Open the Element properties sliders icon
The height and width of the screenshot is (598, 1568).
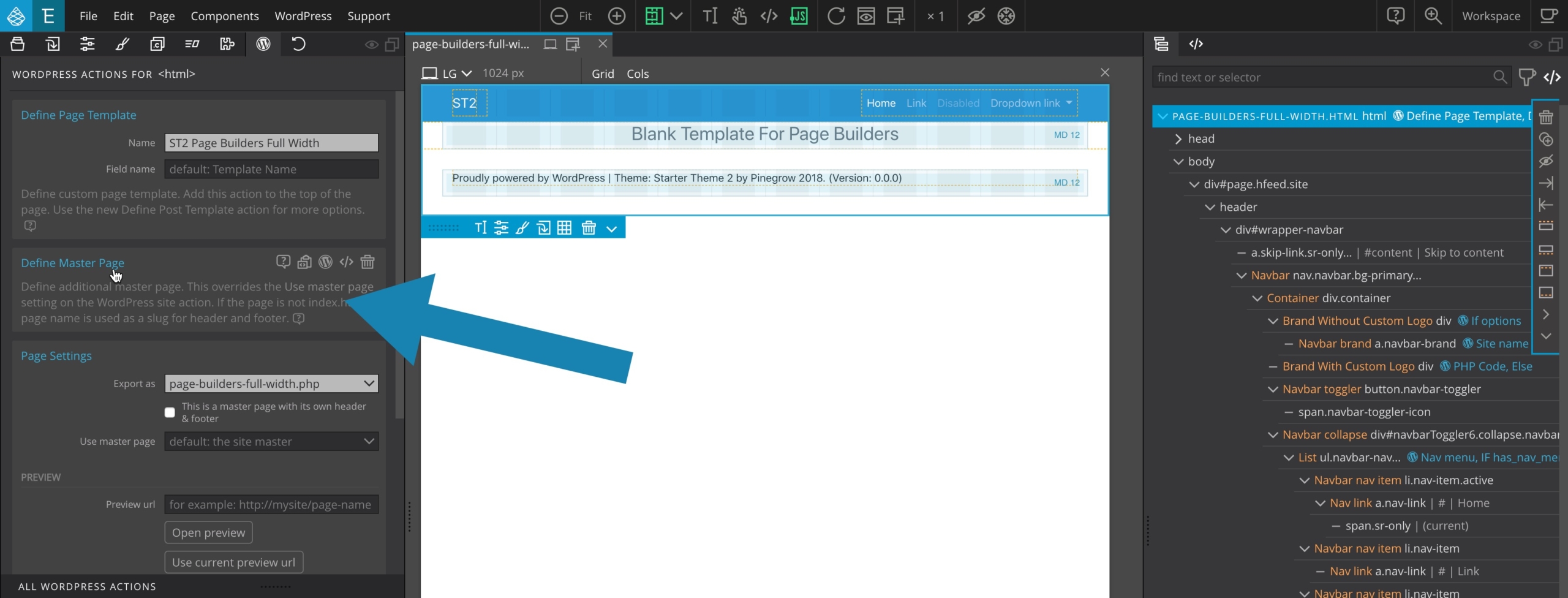88,44
